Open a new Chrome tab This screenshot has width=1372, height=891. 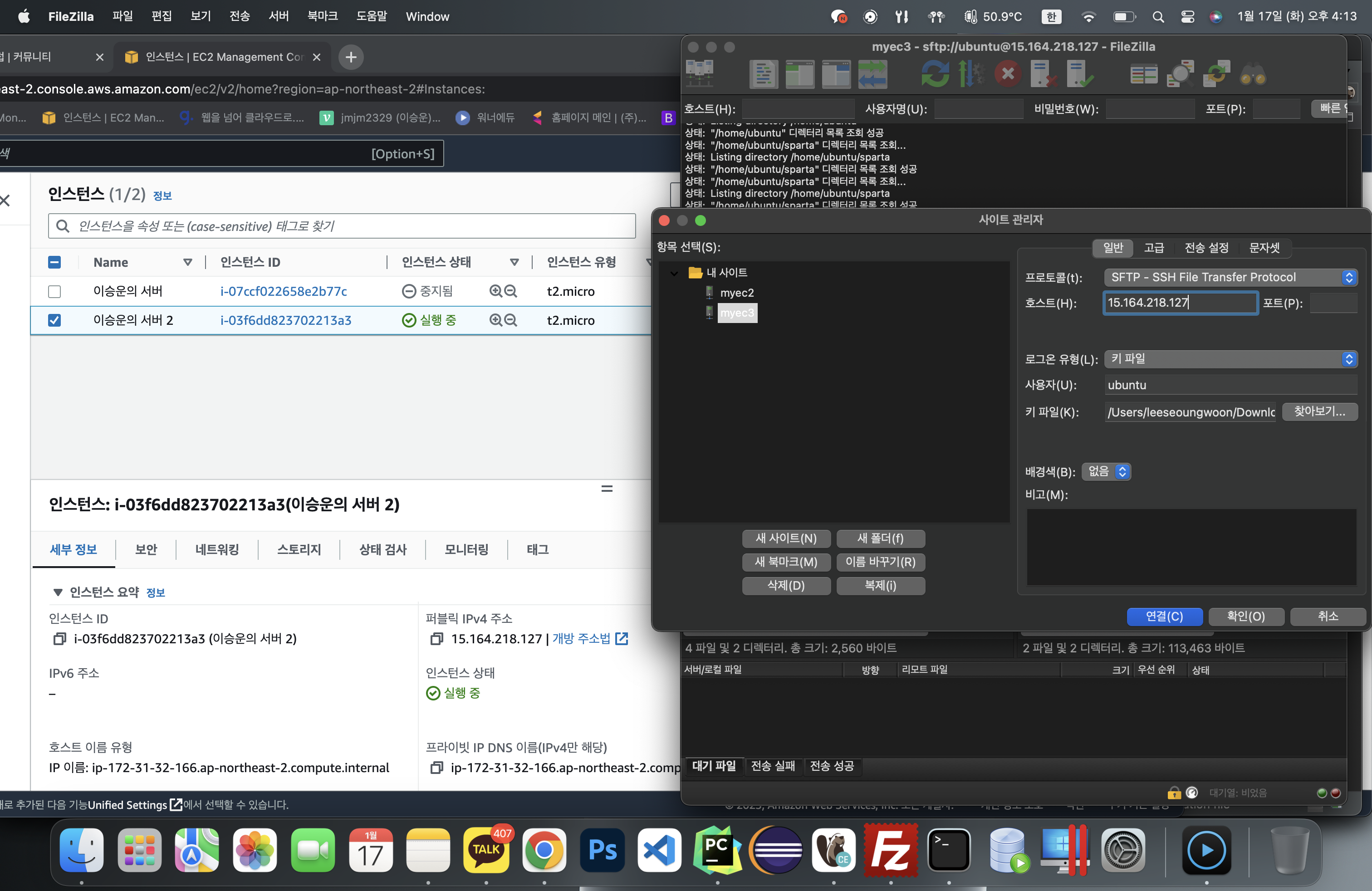[x=351, y=57]
